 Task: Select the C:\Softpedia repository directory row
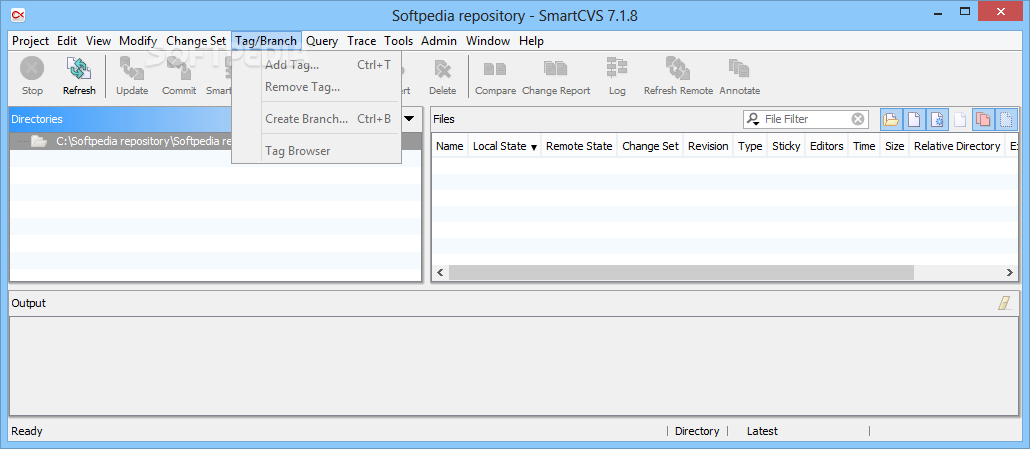(215, 140)
